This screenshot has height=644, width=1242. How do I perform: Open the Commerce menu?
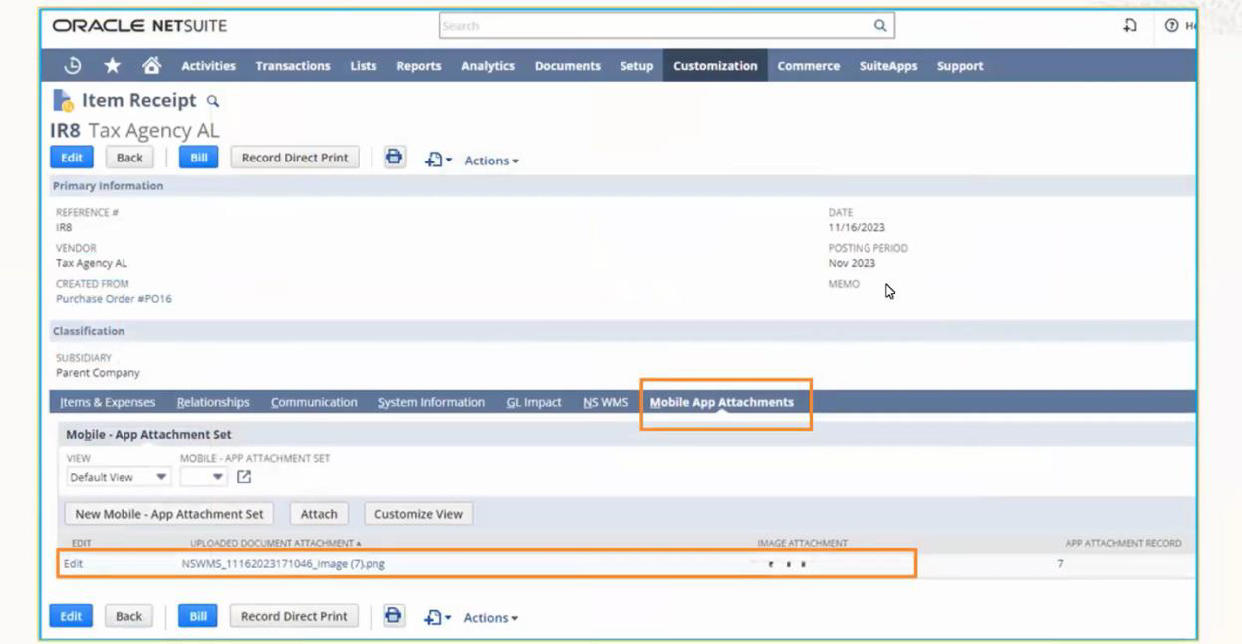(x=808, y=66)
